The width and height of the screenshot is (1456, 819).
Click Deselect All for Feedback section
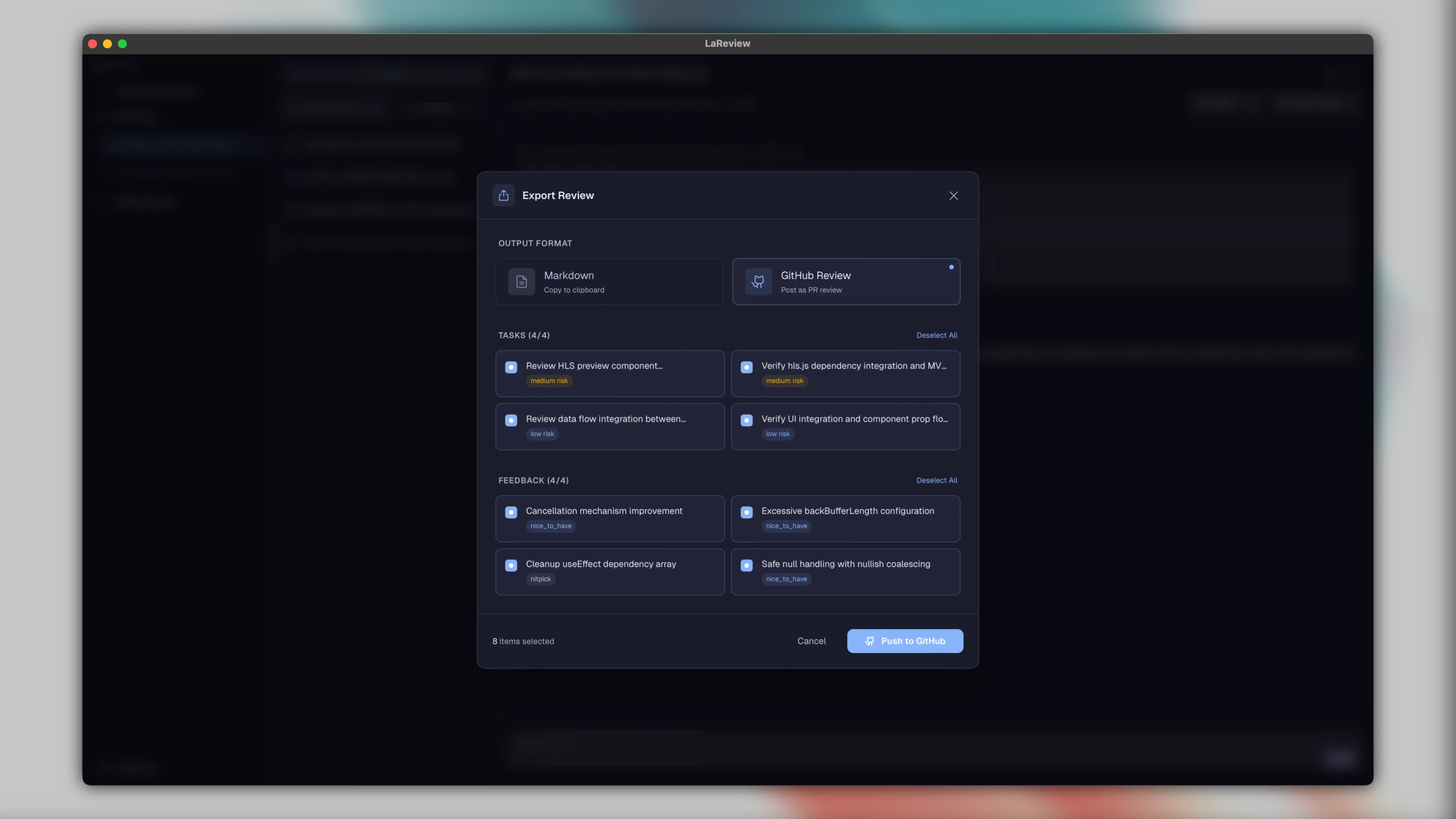point(937,480)
